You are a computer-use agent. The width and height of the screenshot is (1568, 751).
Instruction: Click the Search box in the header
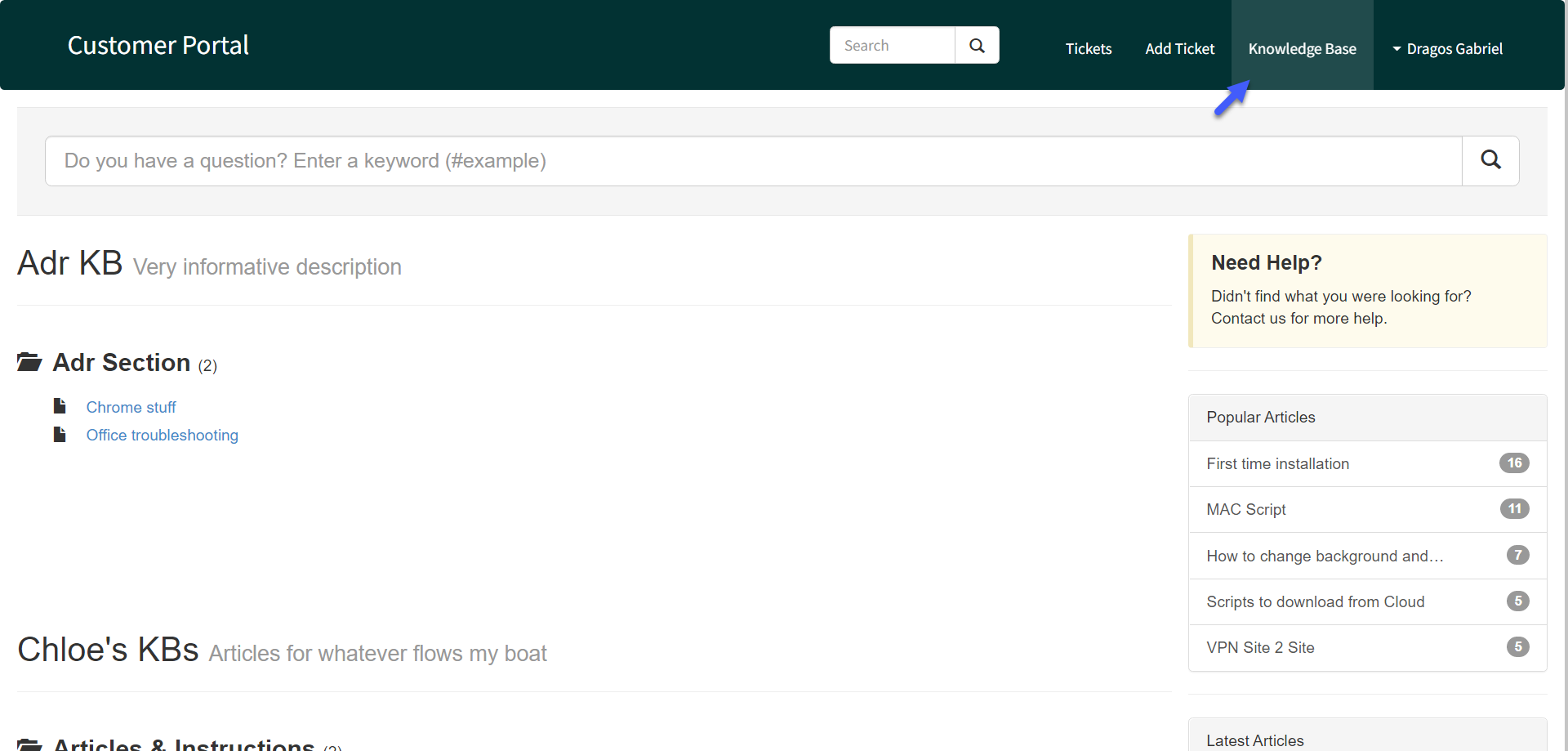pos(892,45)
